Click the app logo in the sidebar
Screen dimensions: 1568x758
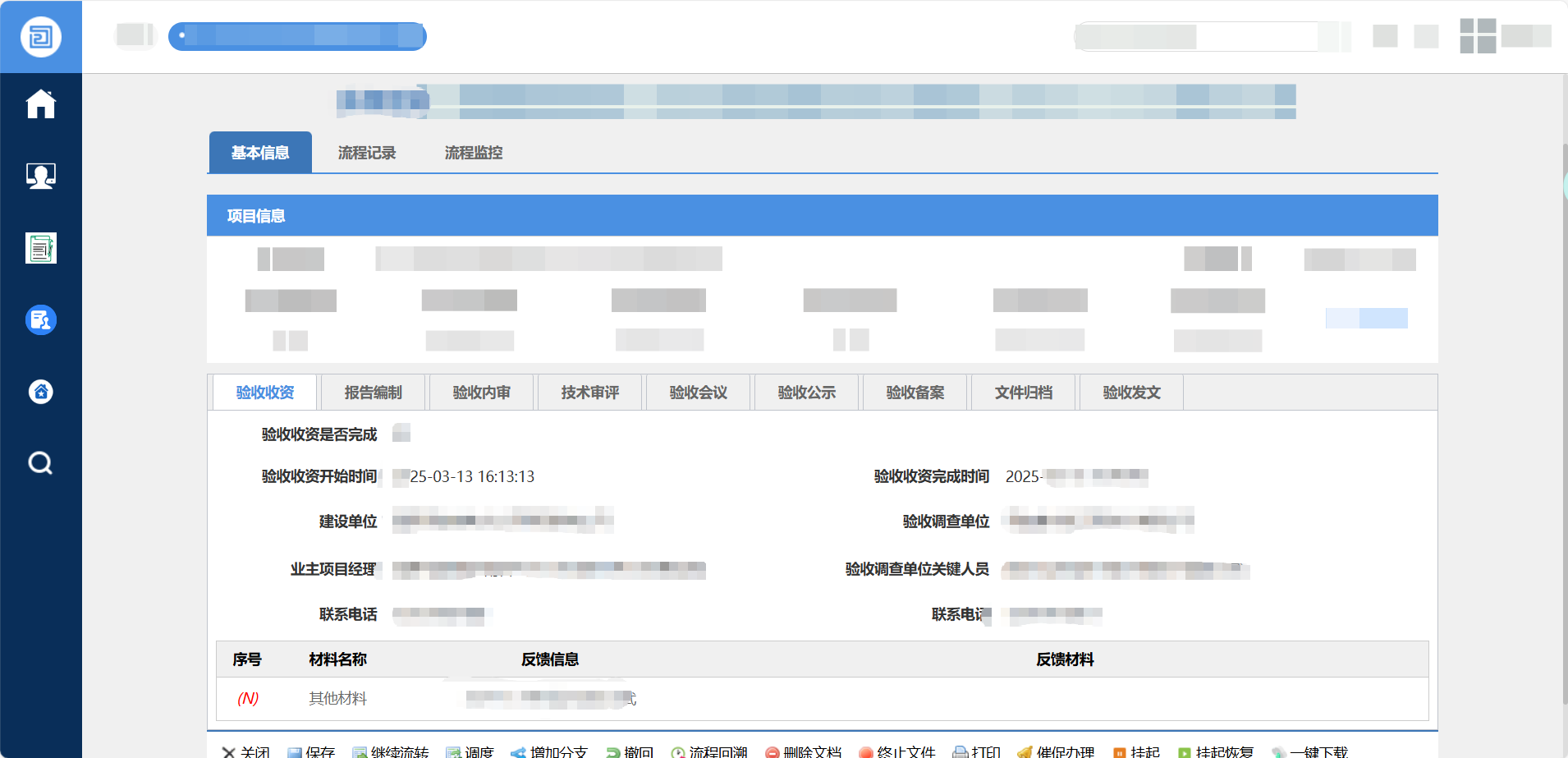tap(40, 37)
